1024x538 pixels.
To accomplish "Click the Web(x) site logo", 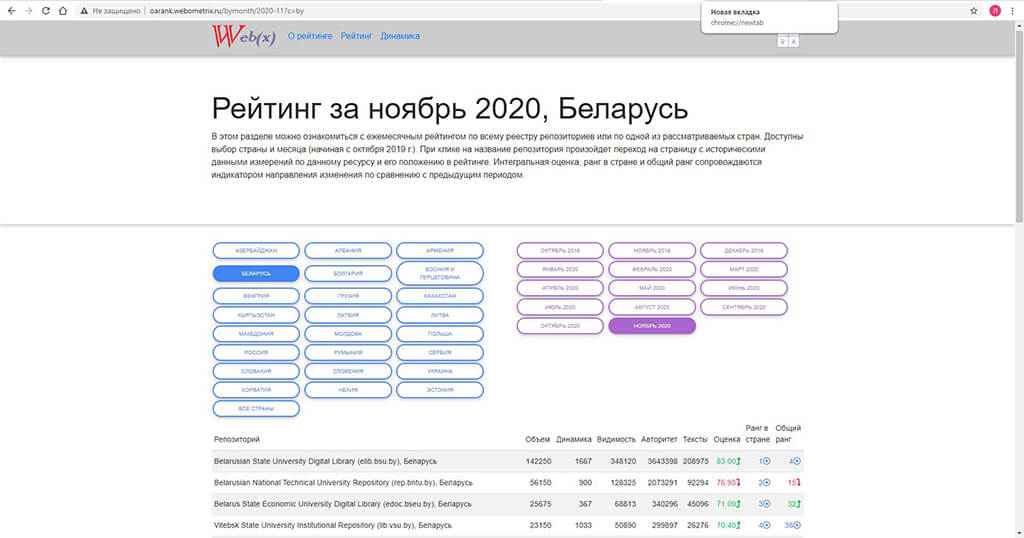I will 244,37.
